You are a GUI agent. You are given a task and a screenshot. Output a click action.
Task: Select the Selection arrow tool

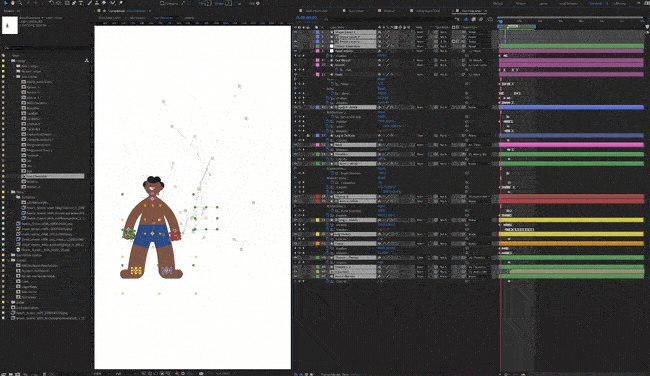[x=6, y=3]
